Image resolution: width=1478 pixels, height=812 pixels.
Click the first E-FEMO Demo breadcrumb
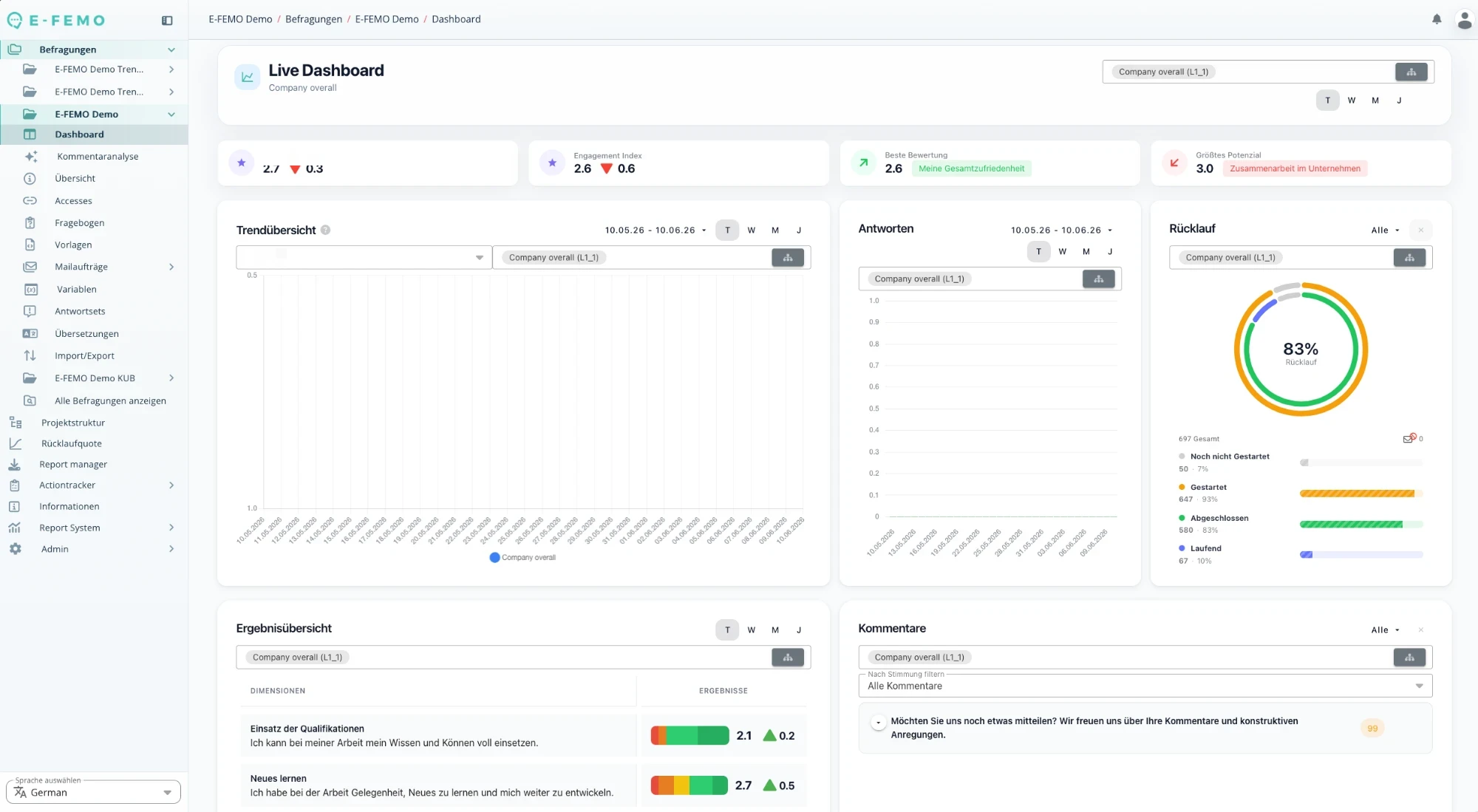240,19
